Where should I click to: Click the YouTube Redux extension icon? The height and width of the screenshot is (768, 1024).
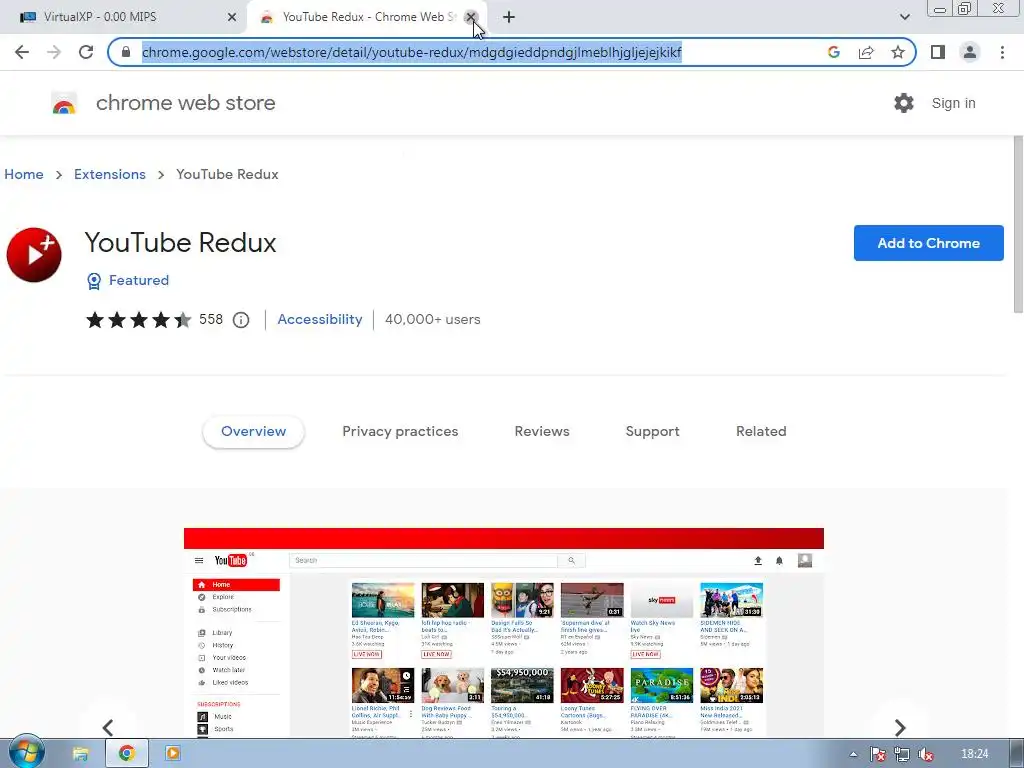(34, 255)
